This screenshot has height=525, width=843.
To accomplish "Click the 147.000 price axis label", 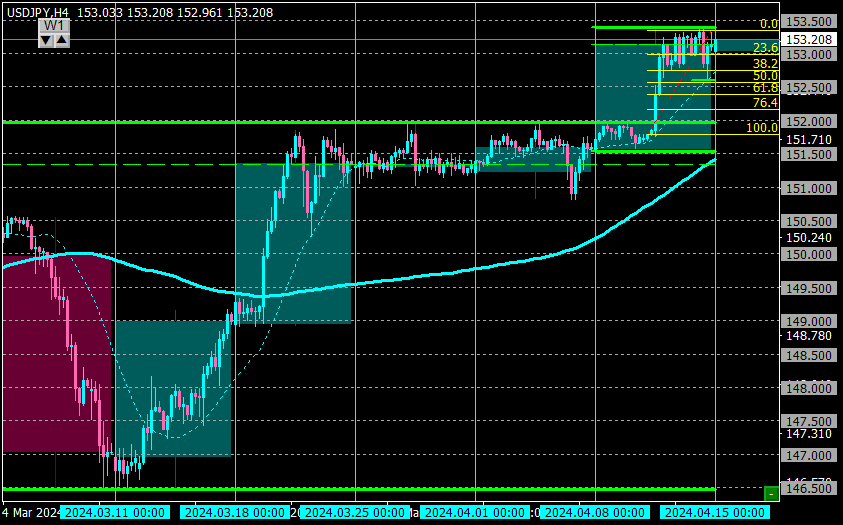I will (809, 456).
